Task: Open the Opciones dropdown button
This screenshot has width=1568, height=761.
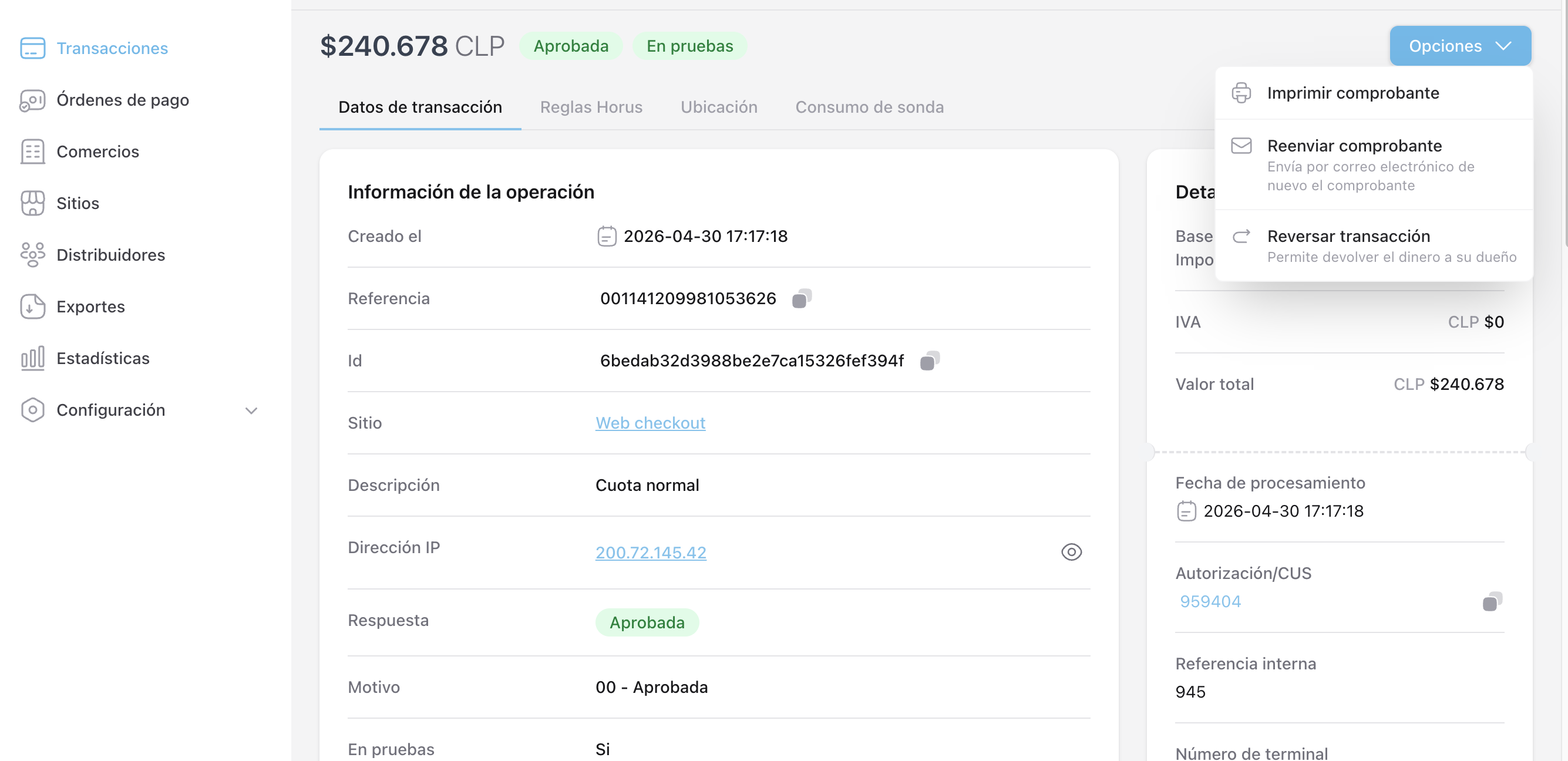Action: pos(1460,46)
